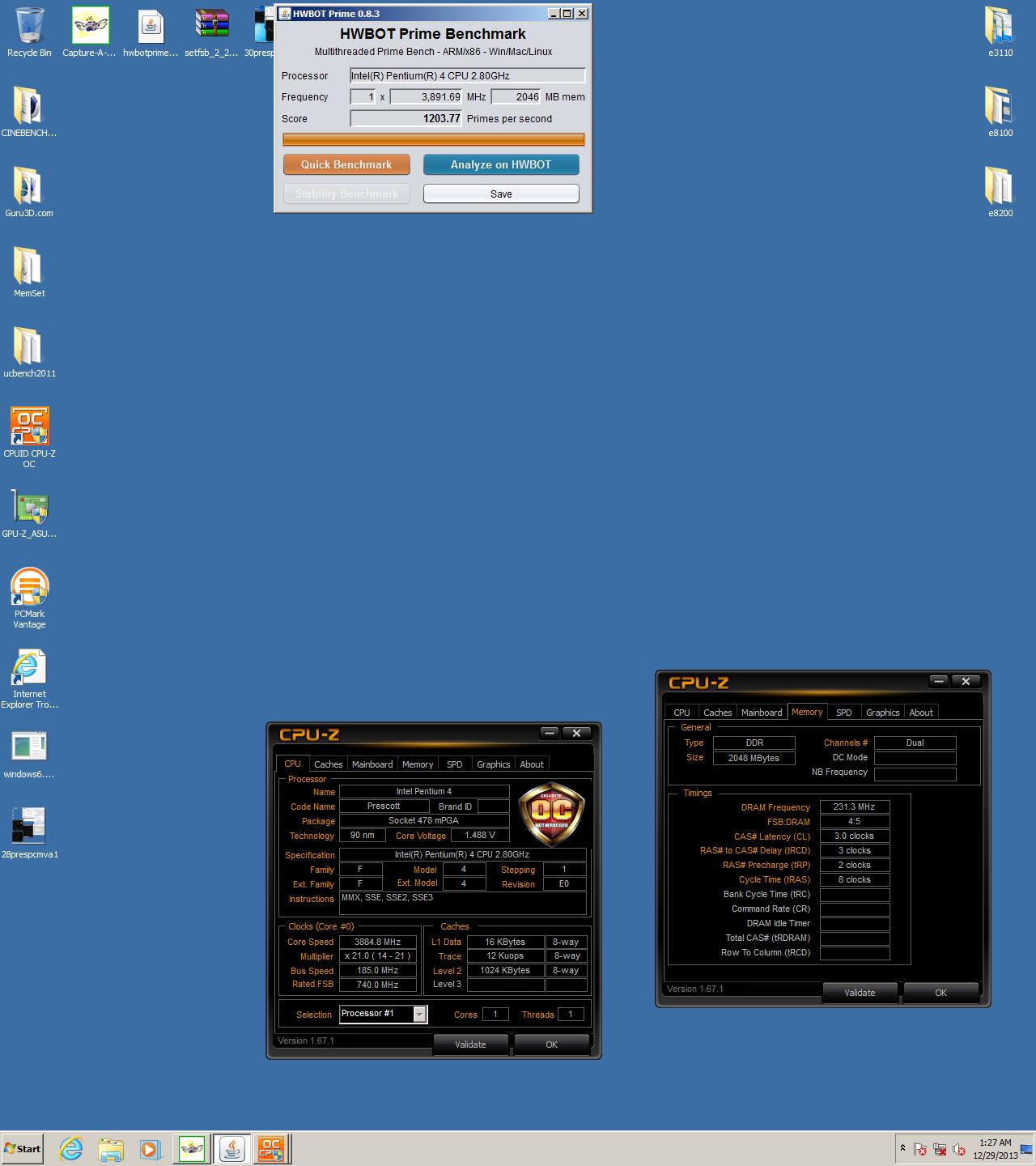Click the Processor name field in HWBOT
This screenshot has height=1166, width=1036.
point(467,75)
